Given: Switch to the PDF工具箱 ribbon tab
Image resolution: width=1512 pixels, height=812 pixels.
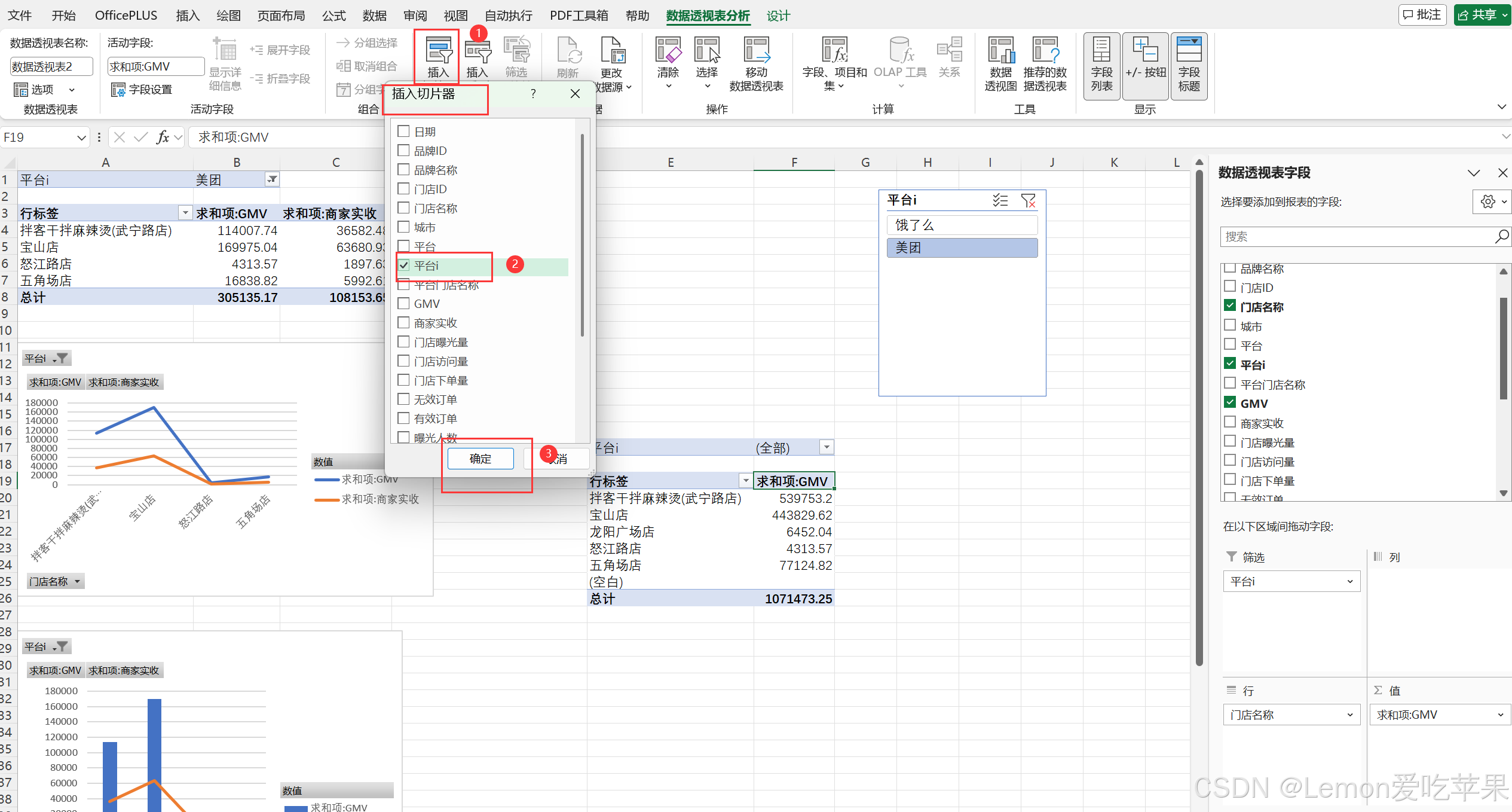Looking at the screenshot, I should [x=579, y=15].
